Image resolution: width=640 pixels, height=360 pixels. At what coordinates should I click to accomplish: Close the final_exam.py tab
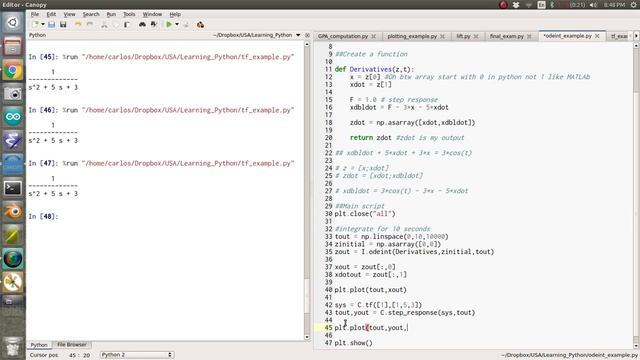coord(529,36)
